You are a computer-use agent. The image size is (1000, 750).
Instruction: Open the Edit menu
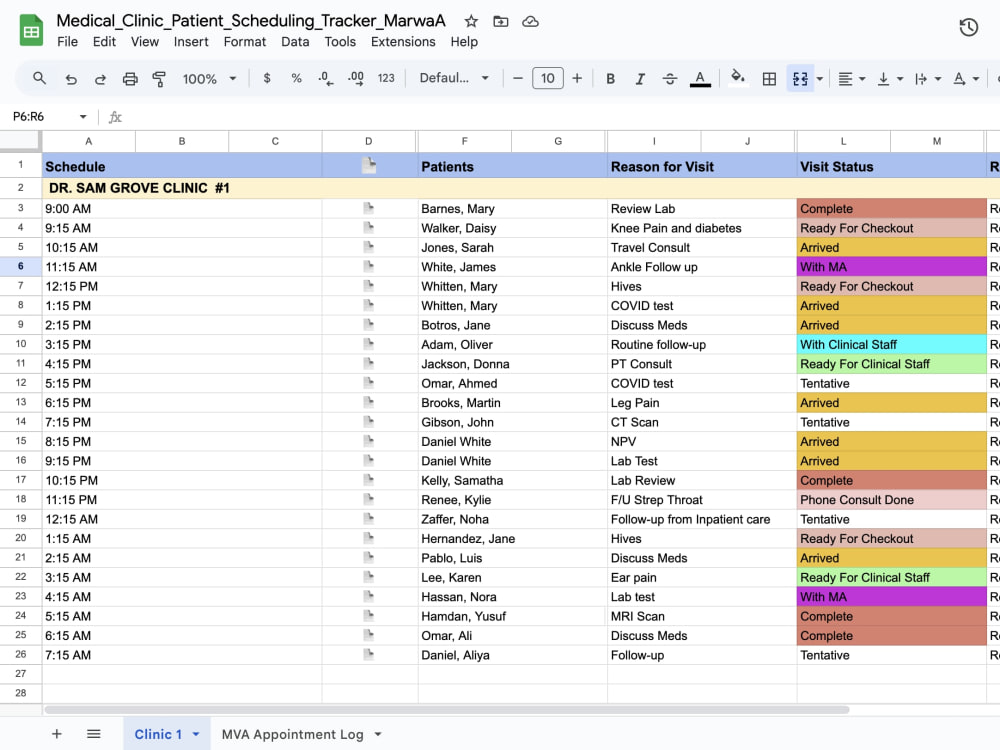pos(104,42)
